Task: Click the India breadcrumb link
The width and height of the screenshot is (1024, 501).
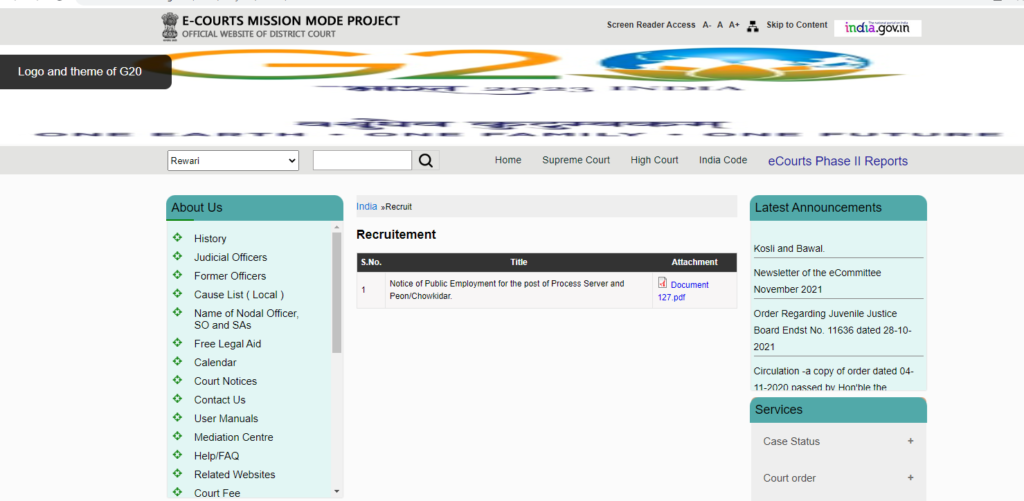Action: coord(367,206)
